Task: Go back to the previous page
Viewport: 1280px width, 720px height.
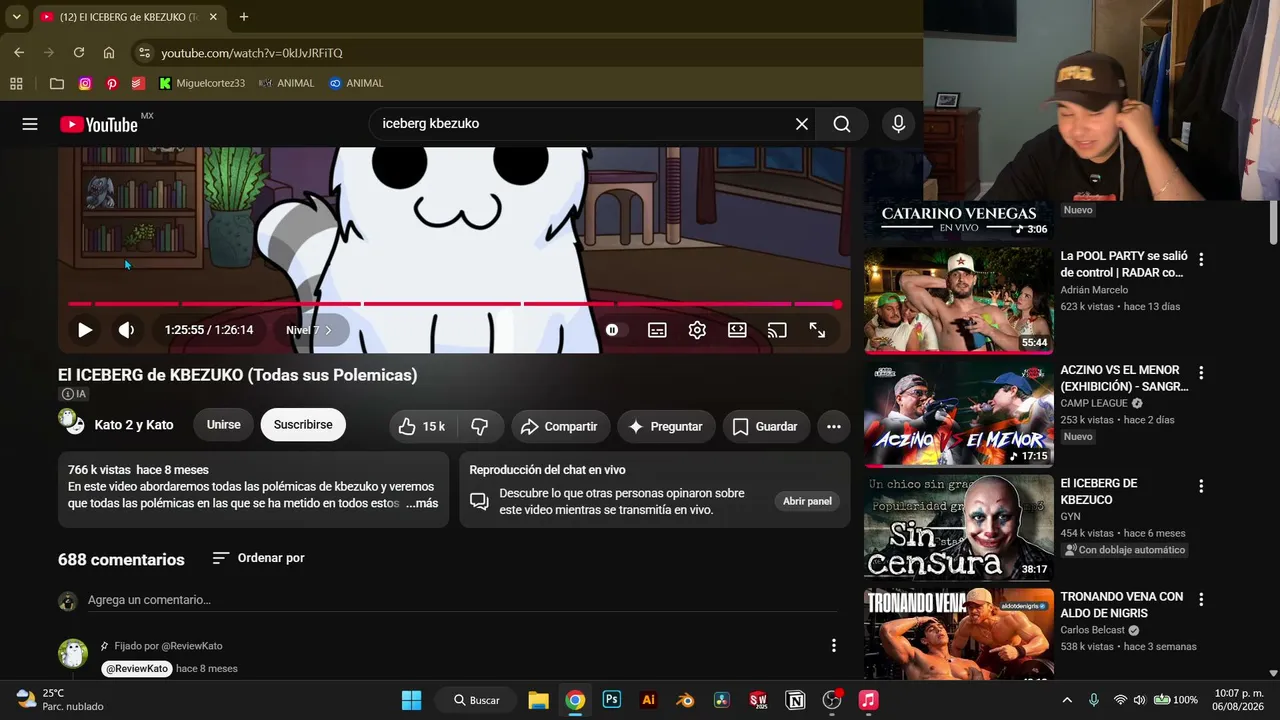Action: [19, 53]
